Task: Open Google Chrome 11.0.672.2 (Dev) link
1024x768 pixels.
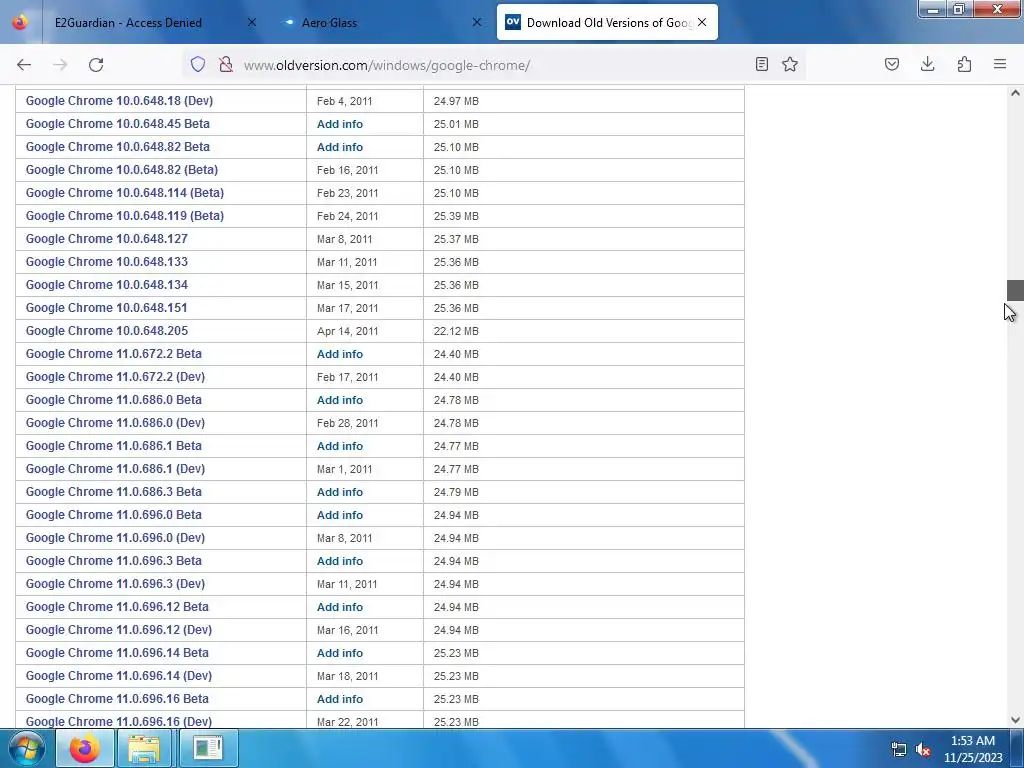Action: [115, 377]
